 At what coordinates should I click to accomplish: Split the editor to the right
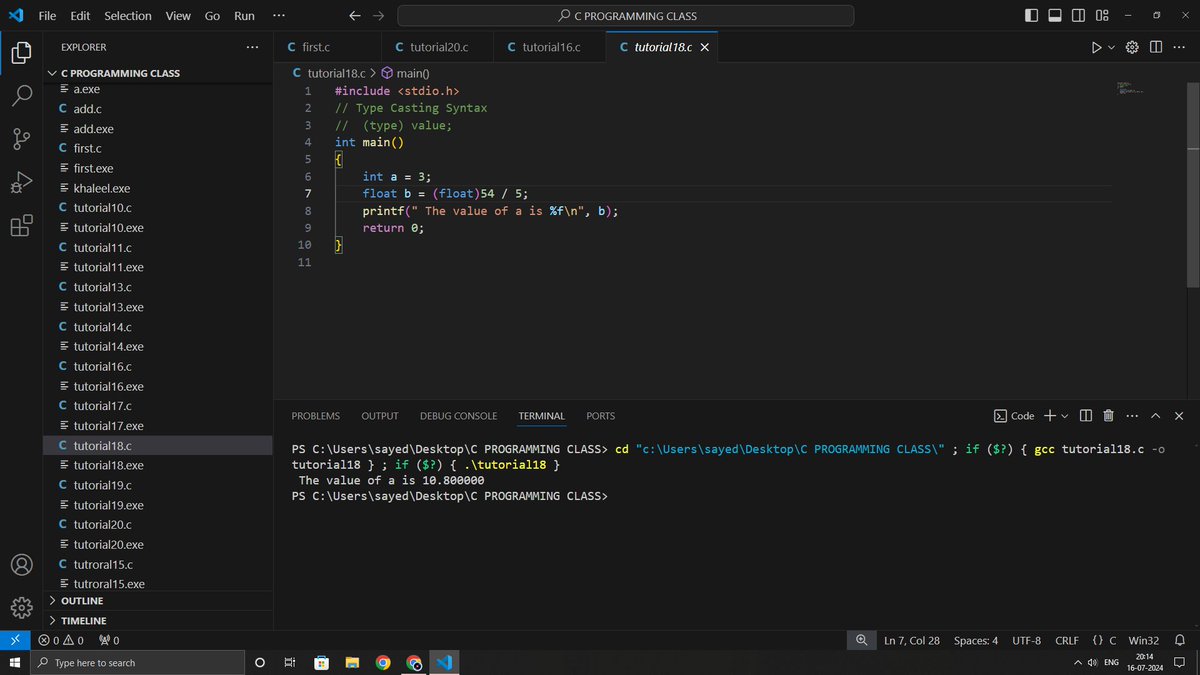1156,47
